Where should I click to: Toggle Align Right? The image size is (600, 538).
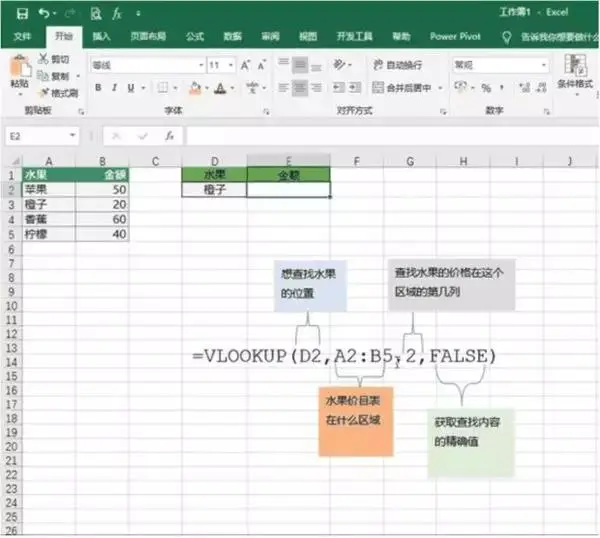(316, 88)
